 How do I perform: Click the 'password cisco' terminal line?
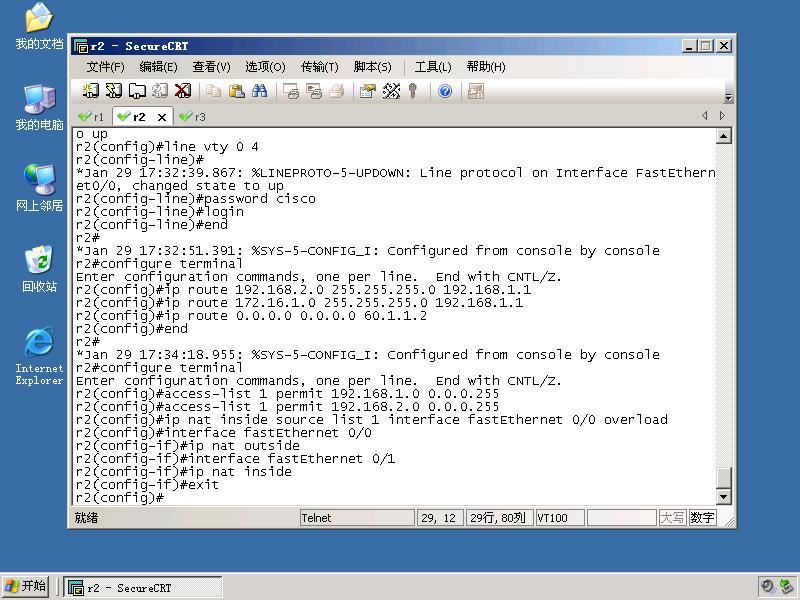point(196,199)
